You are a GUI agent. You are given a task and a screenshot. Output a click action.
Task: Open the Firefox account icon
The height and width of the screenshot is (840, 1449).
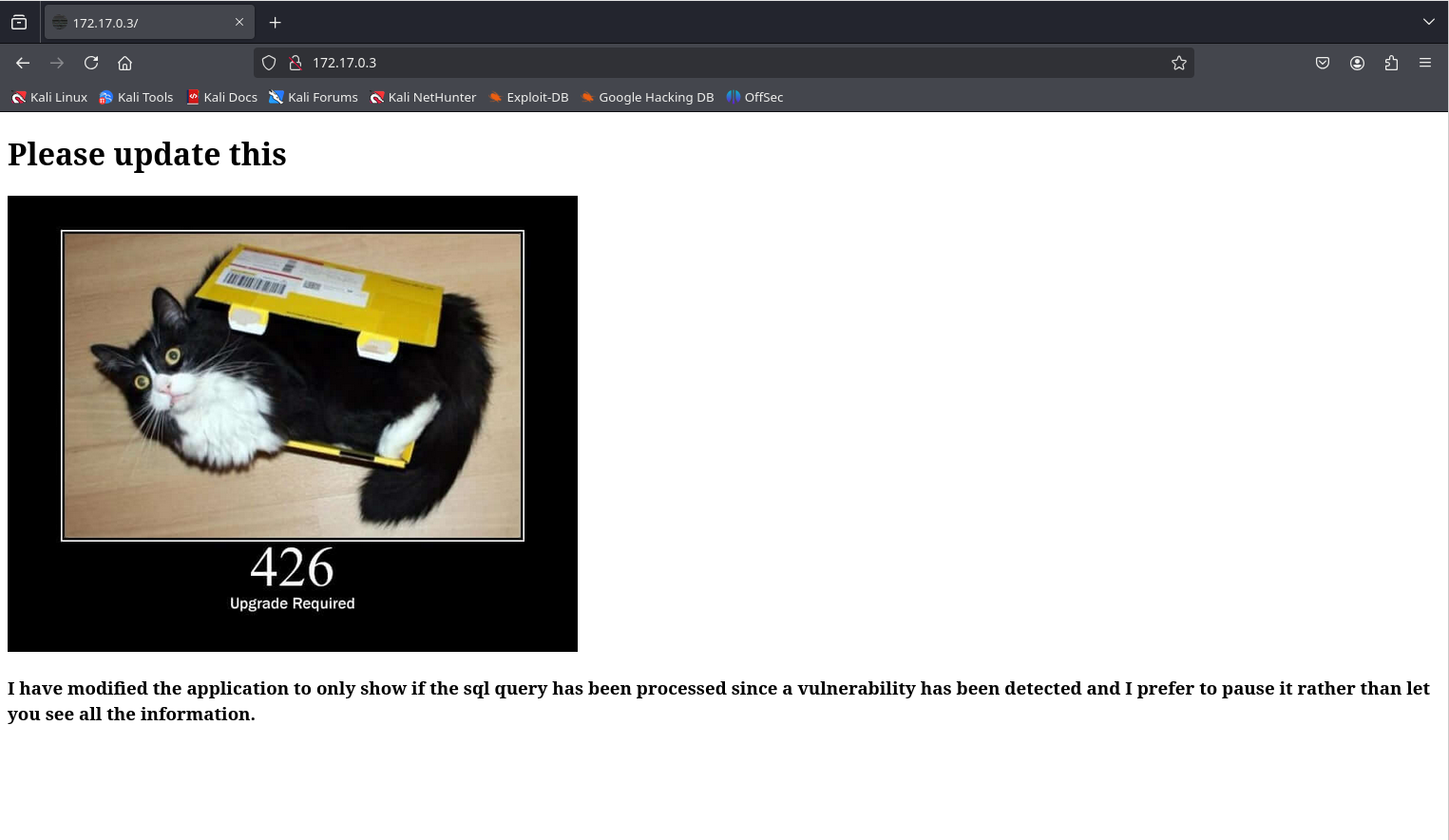1357,63
